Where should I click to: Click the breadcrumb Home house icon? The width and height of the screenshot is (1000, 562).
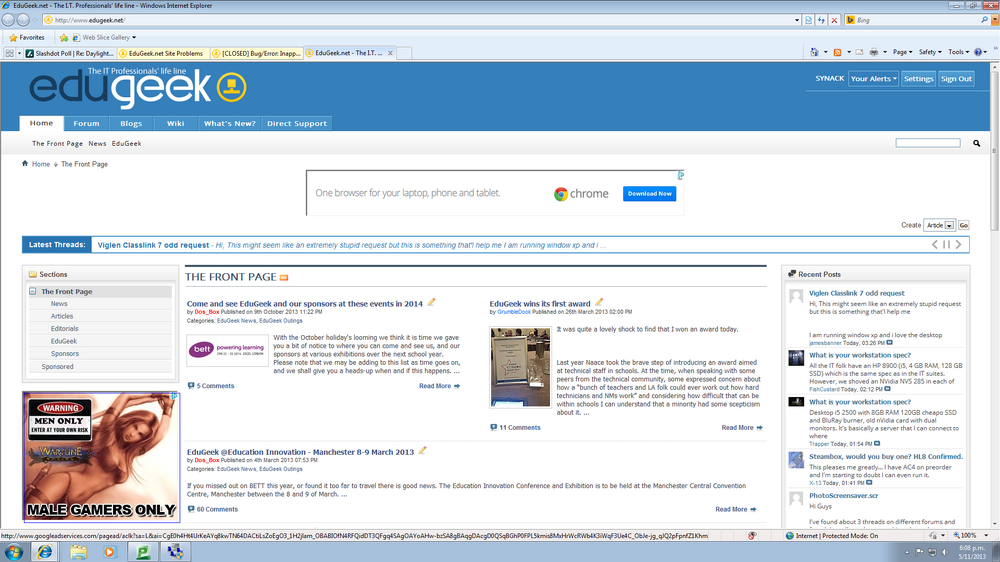point(25,163)
